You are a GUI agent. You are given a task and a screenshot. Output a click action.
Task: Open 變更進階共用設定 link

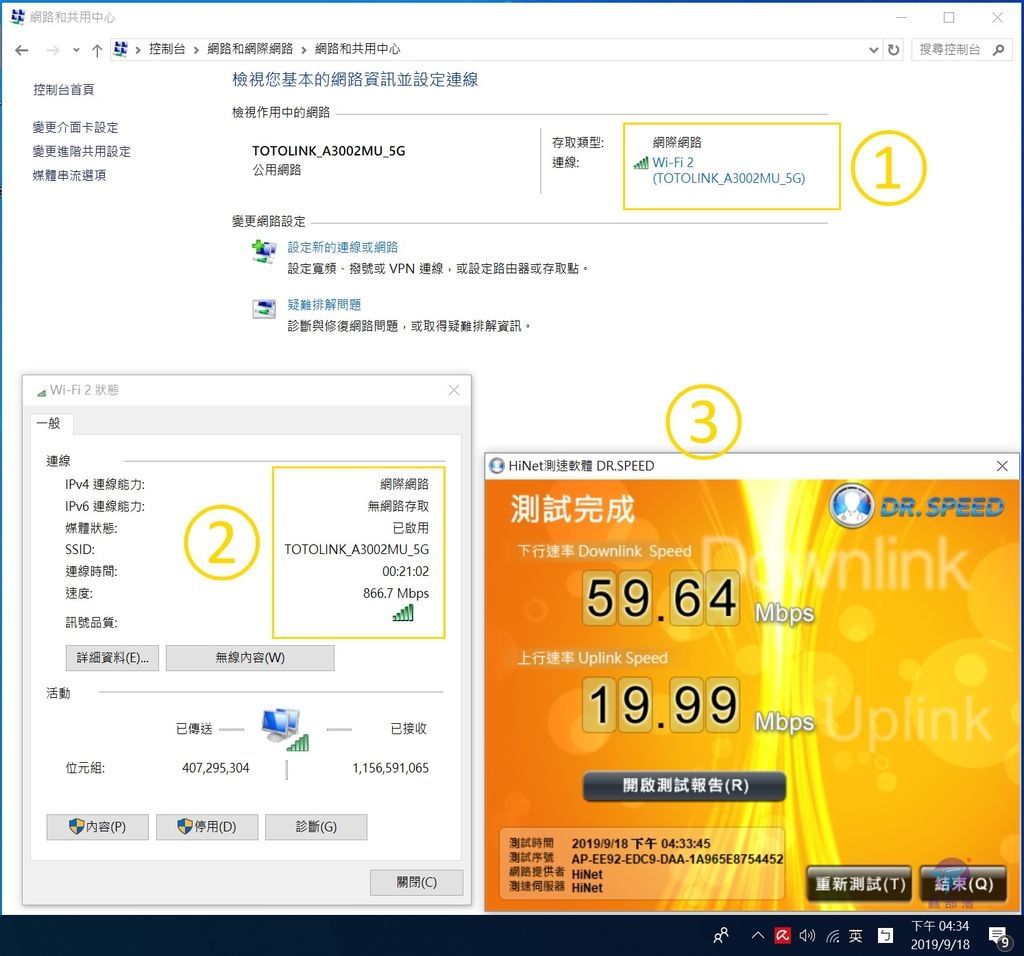(x=82, y=151)
